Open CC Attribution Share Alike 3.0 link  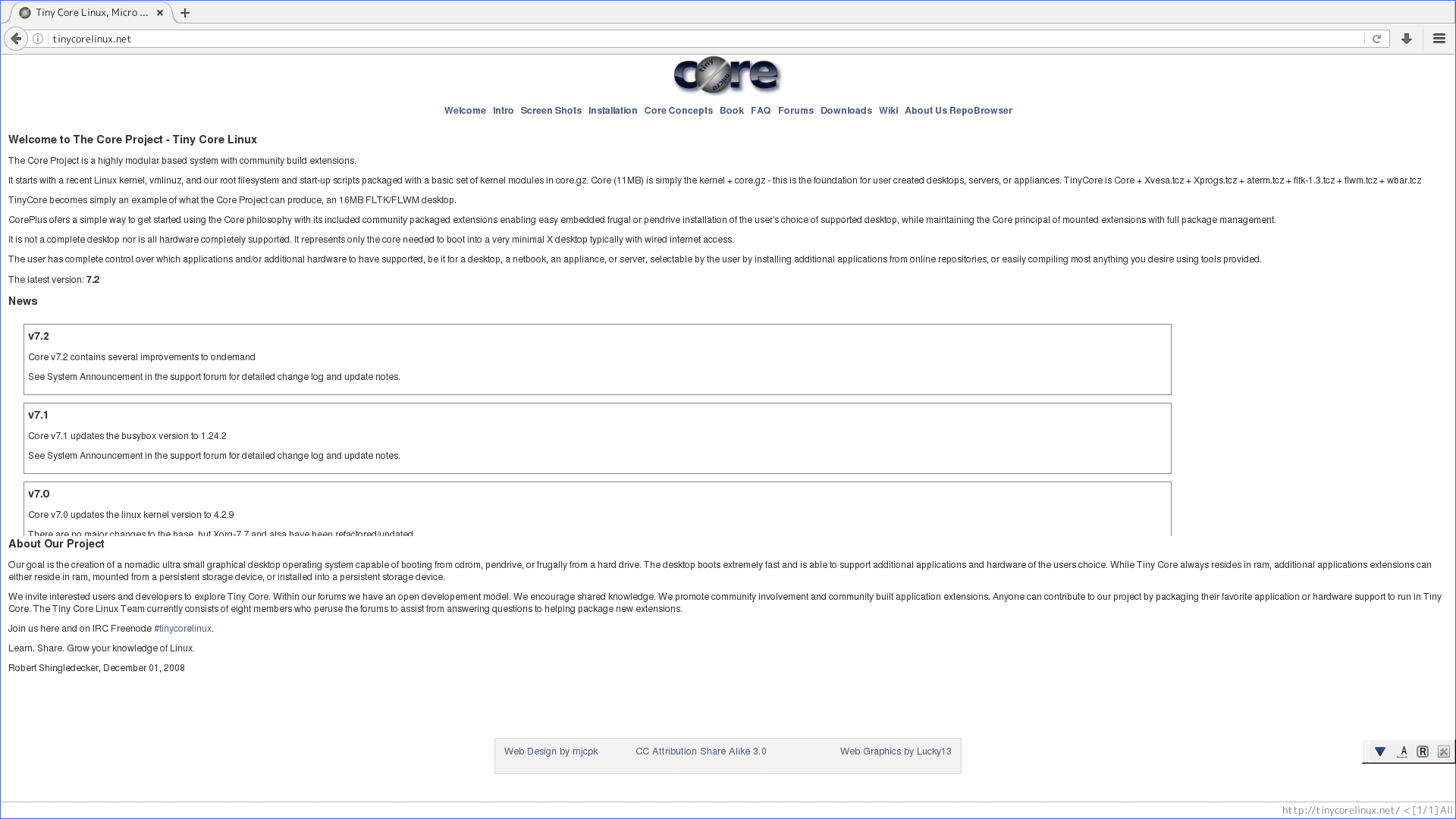(x=701, y=752)
